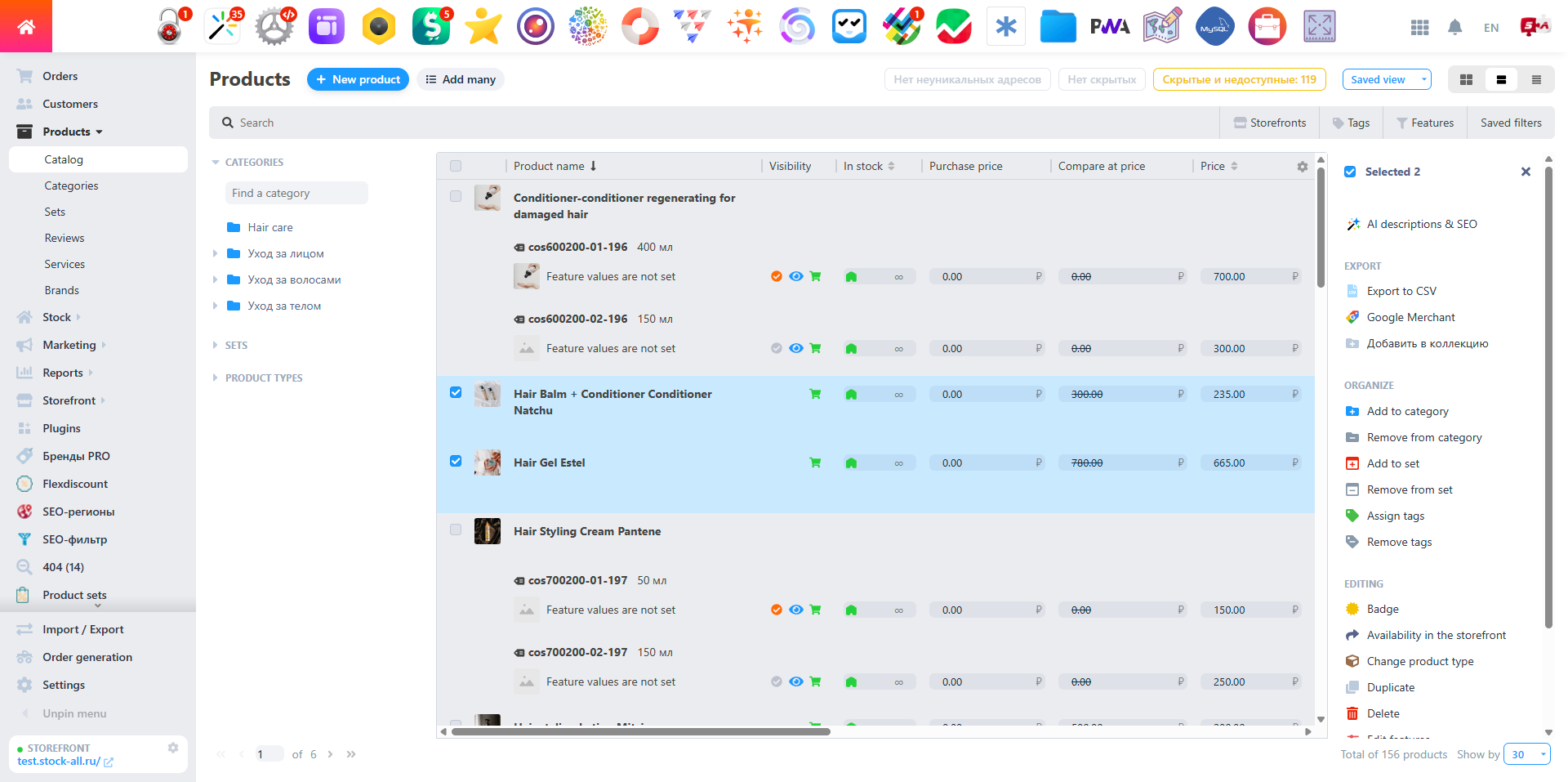This screenshot has height=782, width=1568.
Task: Click the PWA icon in top toolbar
Action: [1110, 25]
